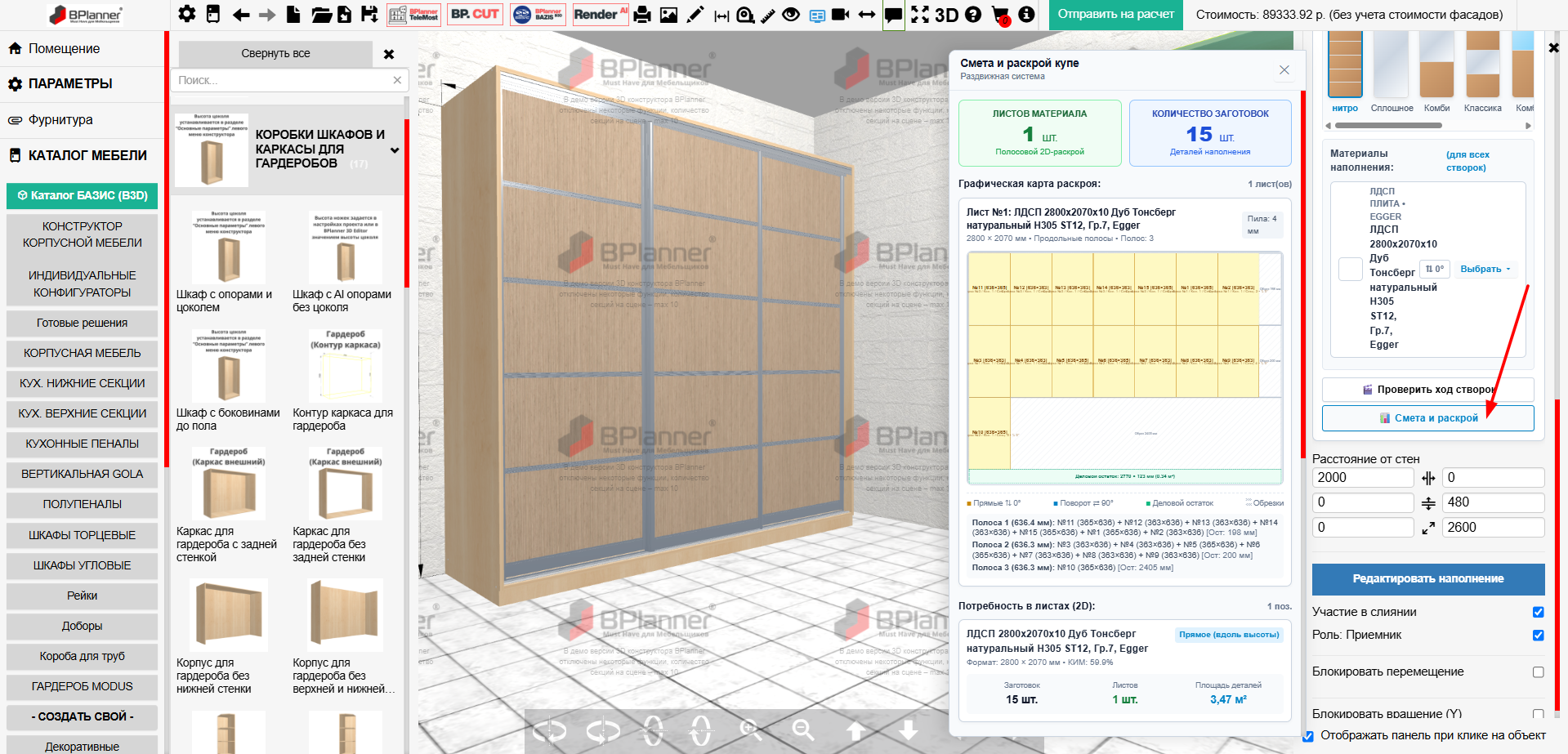Enable 'Блокировать перемещение' checkbox
Image resolution: width=1568 pixels, height=754 pixels.
pyautogui.click(x=1539, y=671)
